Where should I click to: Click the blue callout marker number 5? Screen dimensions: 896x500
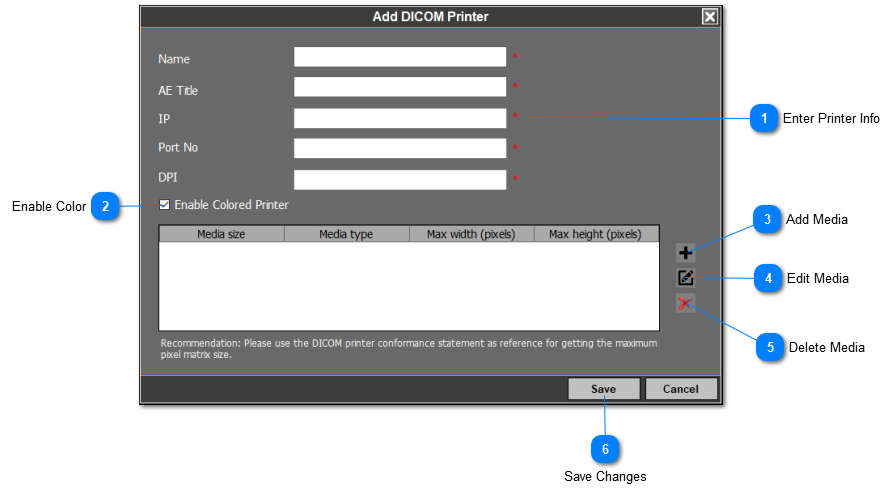tap(770, 348)
